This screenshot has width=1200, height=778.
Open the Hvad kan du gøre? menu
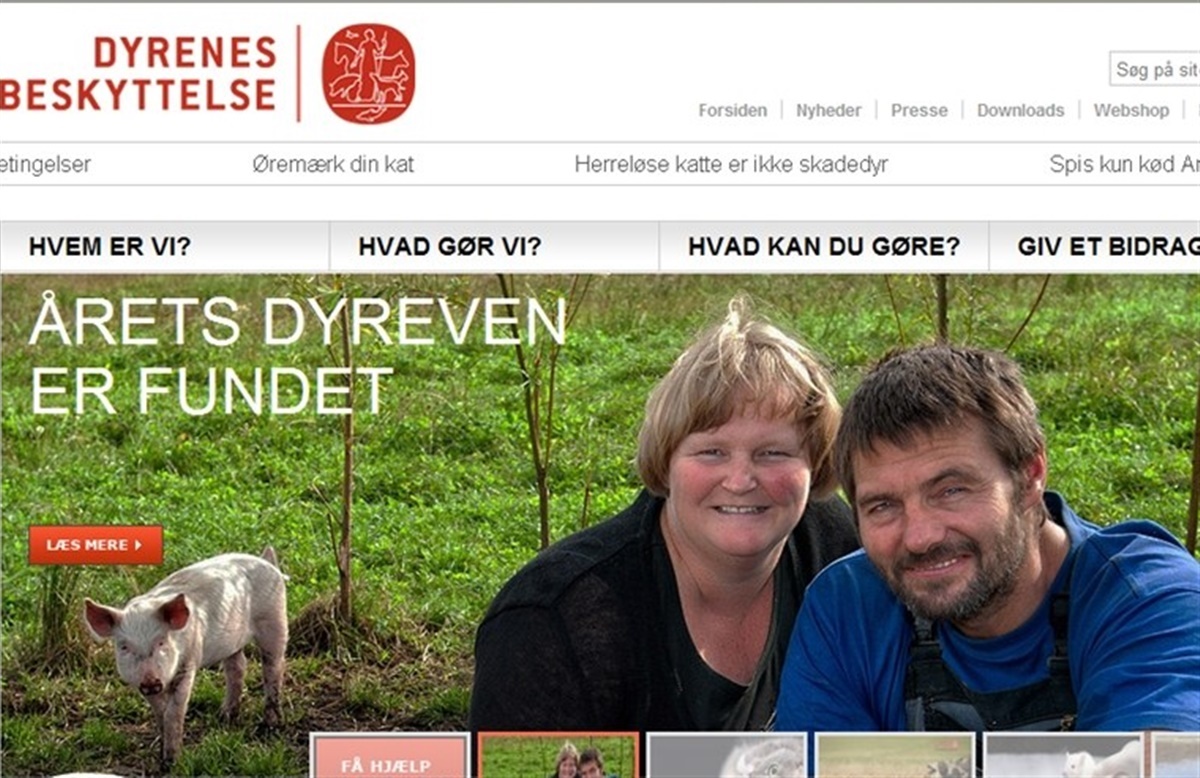pos(824,247)
